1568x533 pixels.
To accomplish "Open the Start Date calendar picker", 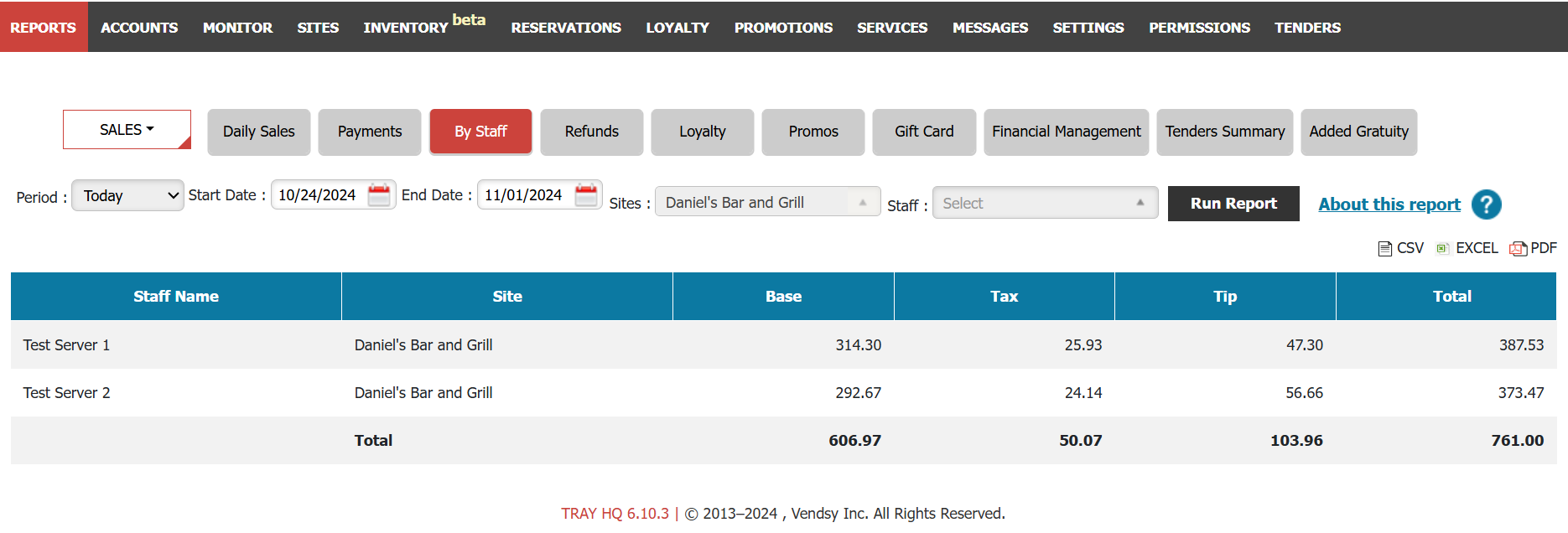I will 379,195.
